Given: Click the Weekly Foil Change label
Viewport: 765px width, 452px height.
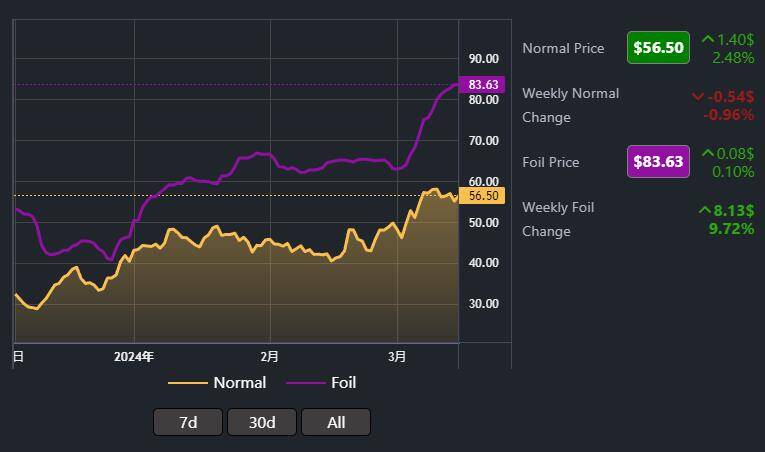Looking at the screenshot, I should coord(558,219).
